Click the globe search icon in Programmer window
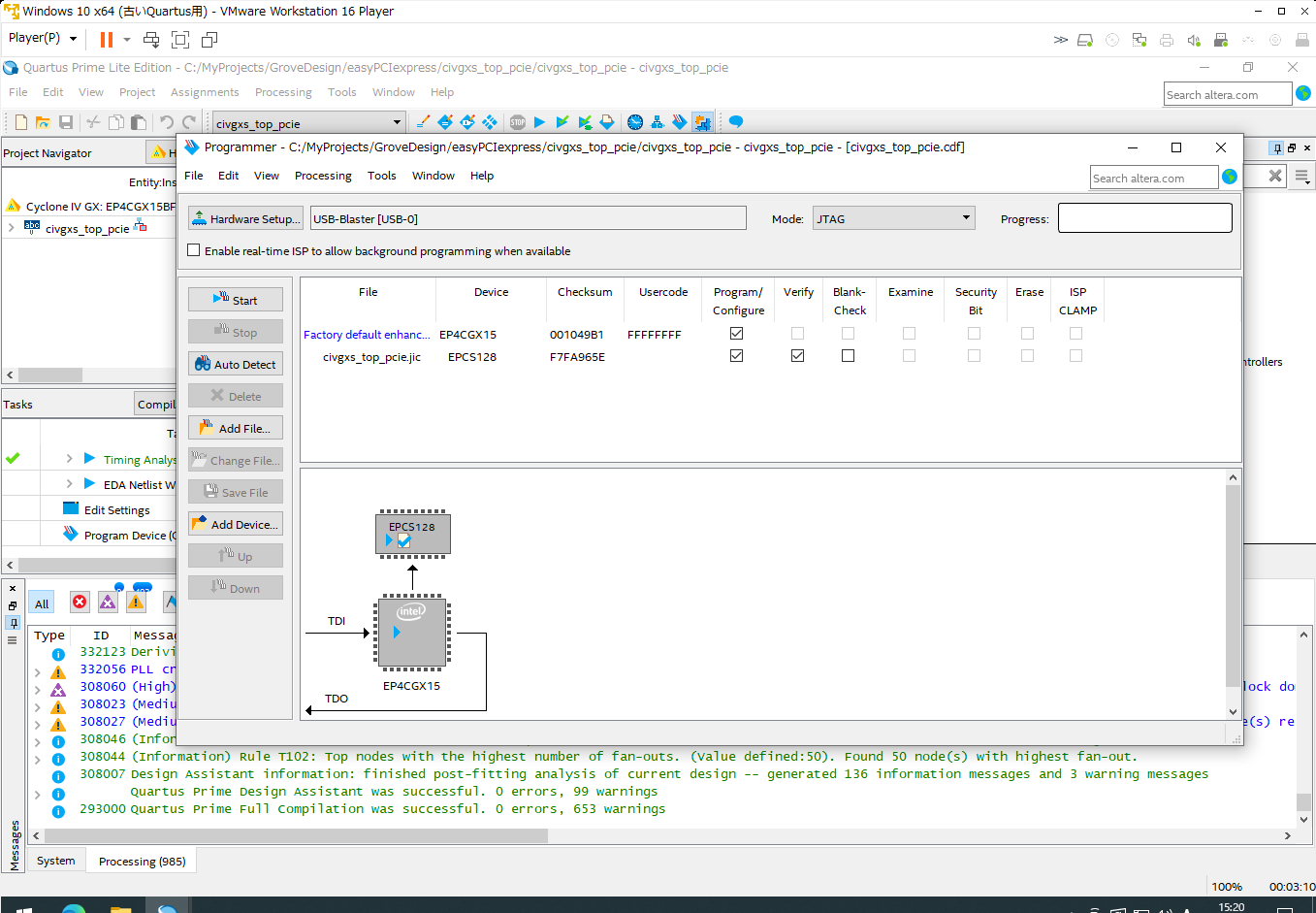Image resolution: width=1316 pixels, height=913 pixels. click(1230, 177)
